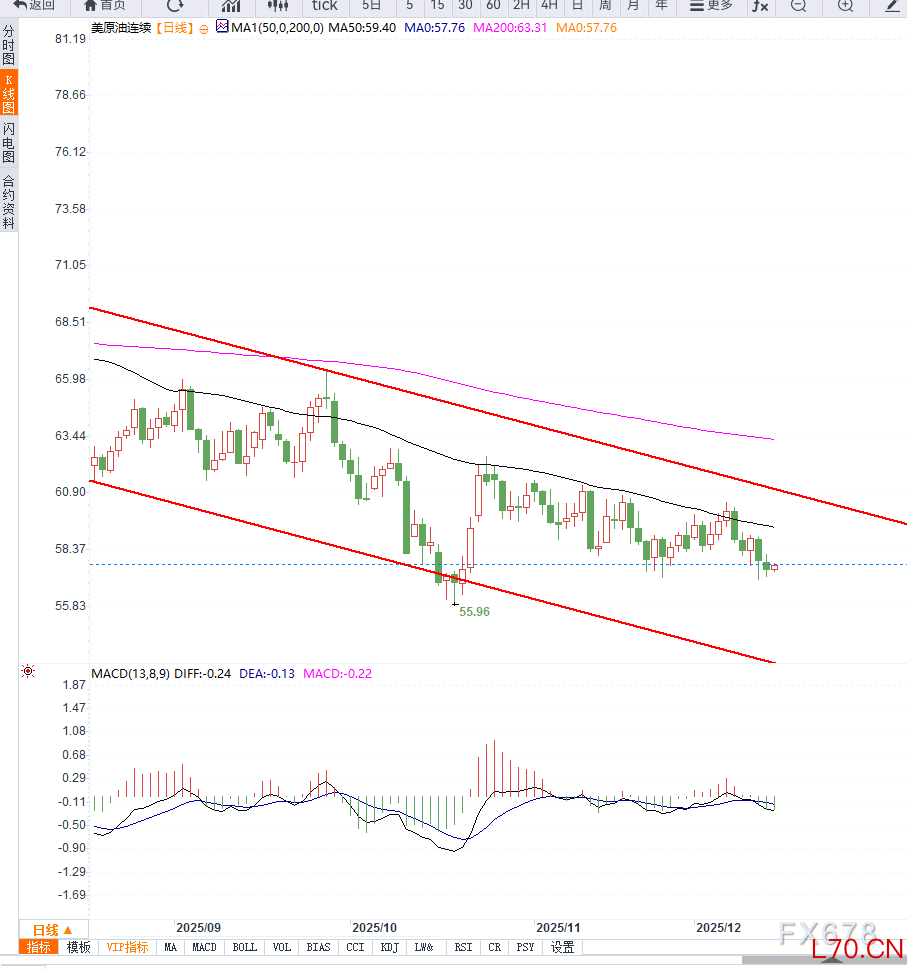Click the refresh icon in top toolbar
Image resolution: width=907 pixels, height=969 pixels.
(175, 5)
